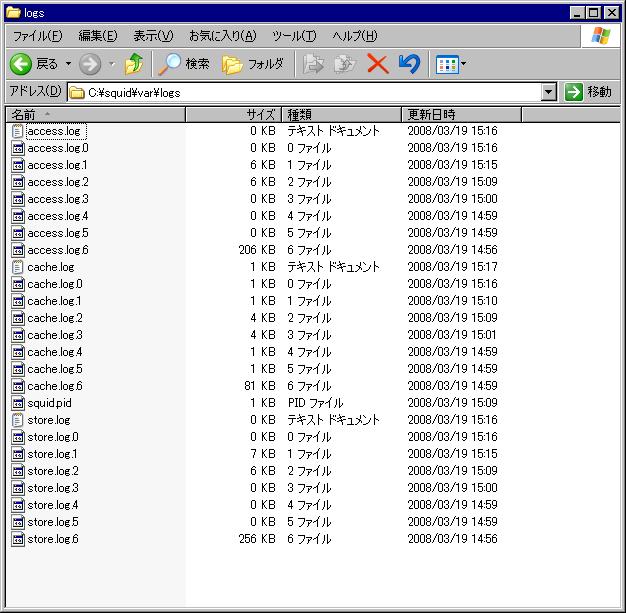Click the cache.log text document icon

point(17,267)
